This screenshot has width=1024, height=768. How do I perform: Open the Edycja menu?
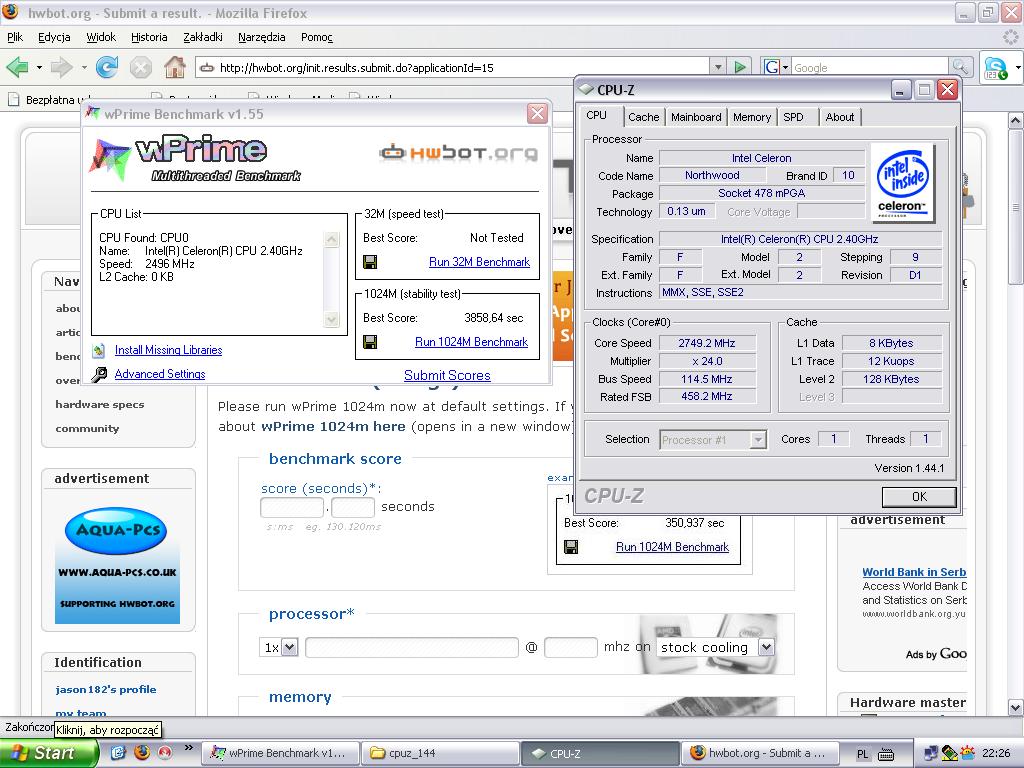54,37
